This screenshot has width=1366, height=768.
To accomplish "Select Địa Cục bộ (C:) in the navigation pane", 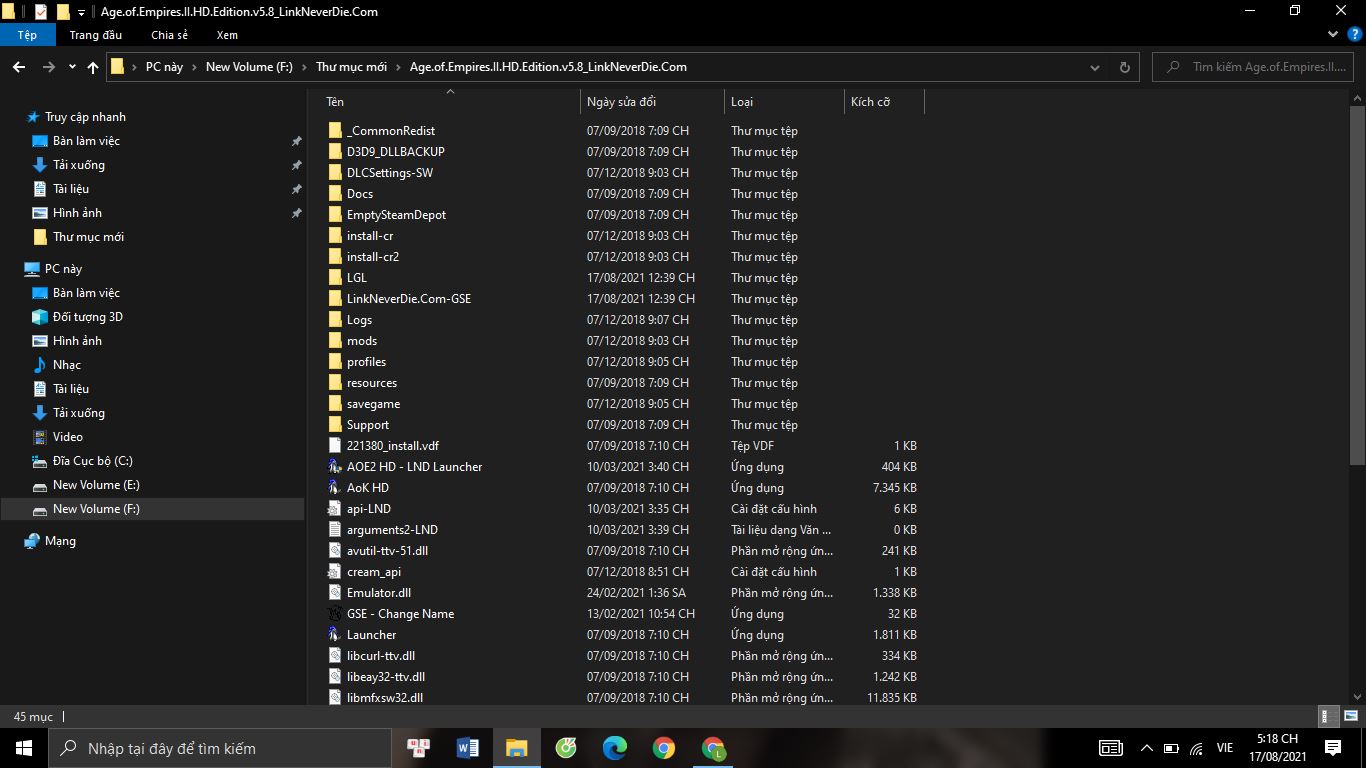I will click(92, 461).
